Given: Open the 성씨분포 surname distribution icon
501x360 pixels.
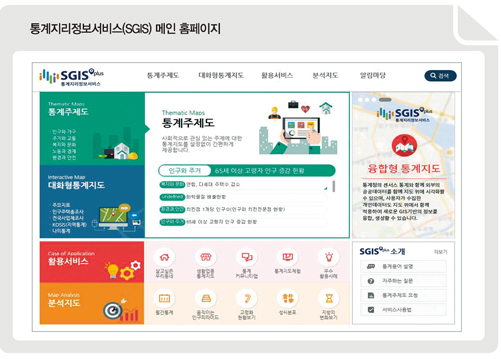Looking at the screenshot, I should coord(288,298).
